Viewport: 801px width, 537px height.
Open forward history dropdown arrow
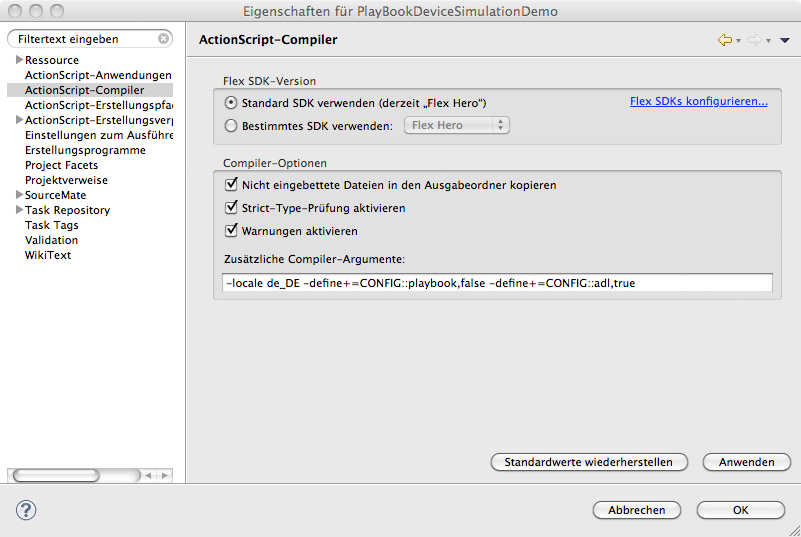[x=768, y=41]
